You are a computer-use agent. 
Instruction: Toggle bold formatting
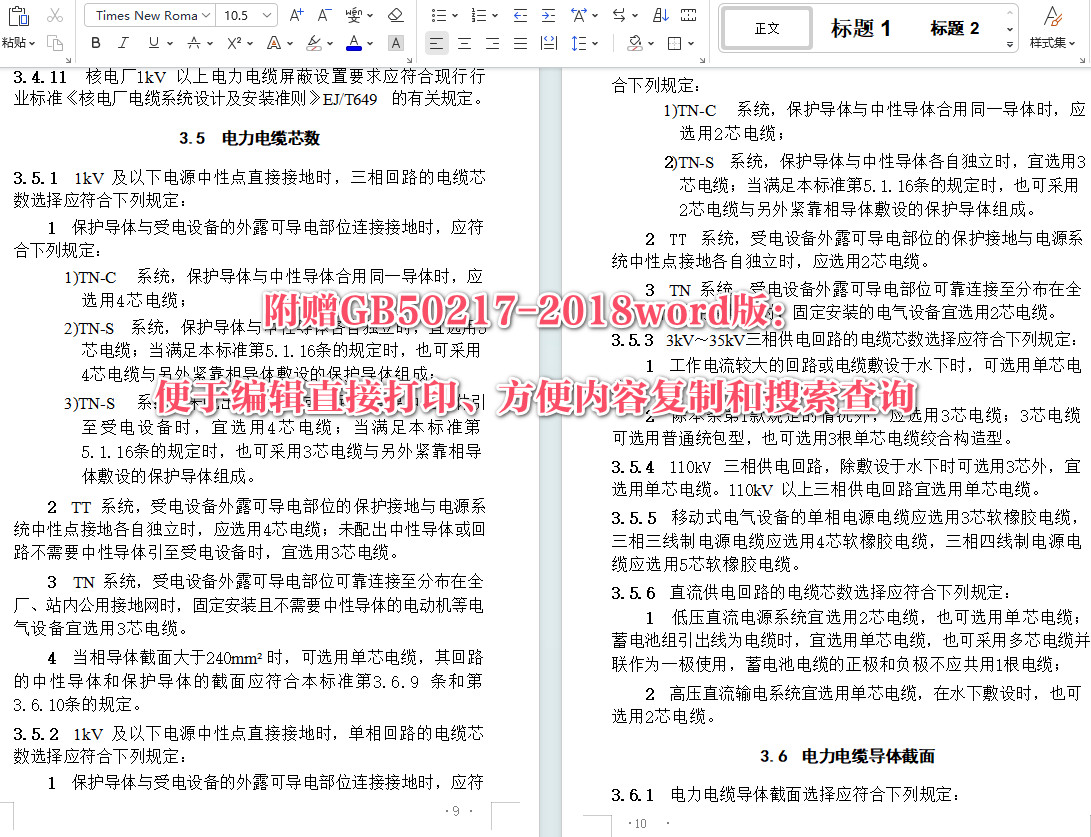coord(95,43)
